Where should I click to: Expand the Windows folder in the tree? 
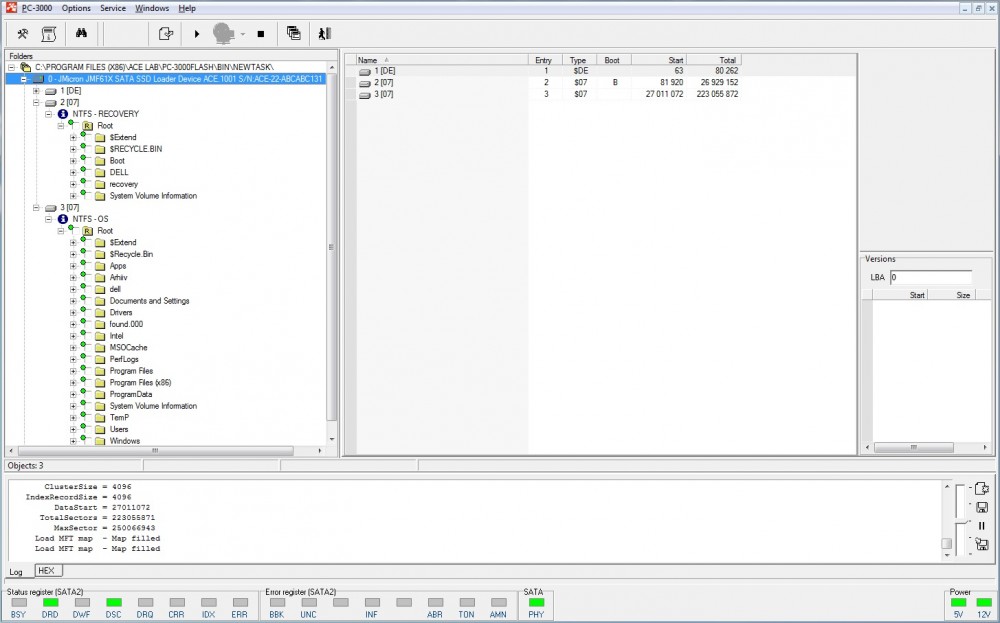73,441
